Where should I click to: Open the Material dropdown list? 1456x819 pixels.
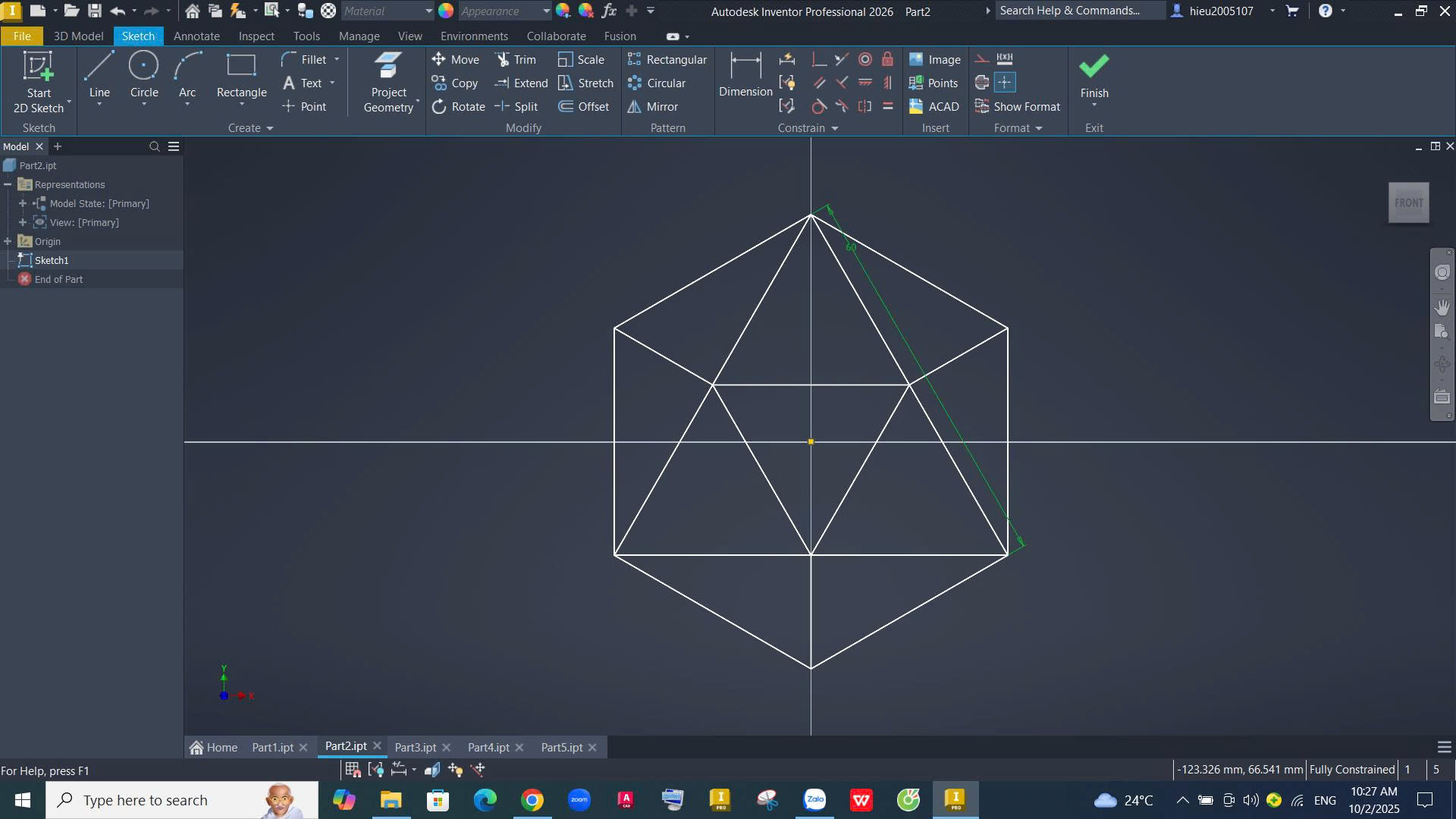click(428, 11)
